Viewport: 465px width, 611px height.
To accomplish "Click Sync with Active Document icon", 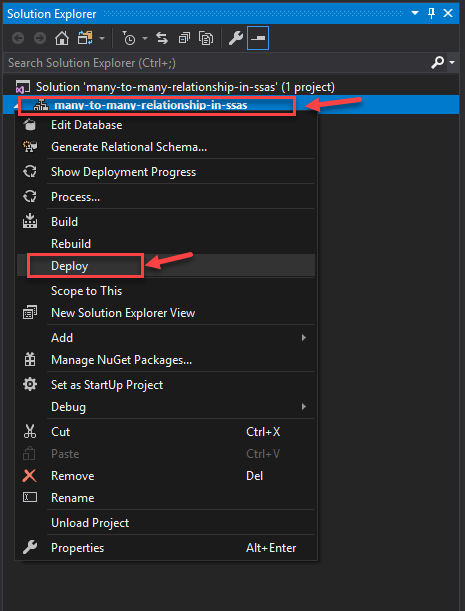I will [162, 38].
